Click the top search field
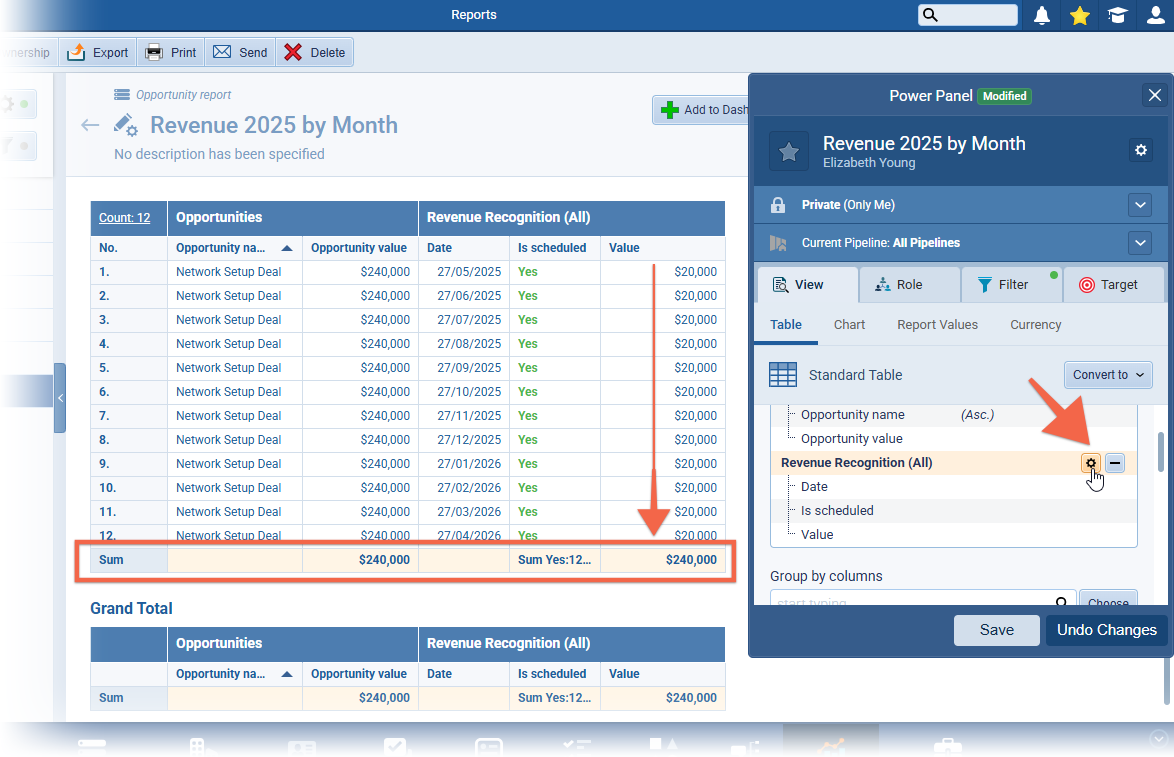 pos(968,15)
